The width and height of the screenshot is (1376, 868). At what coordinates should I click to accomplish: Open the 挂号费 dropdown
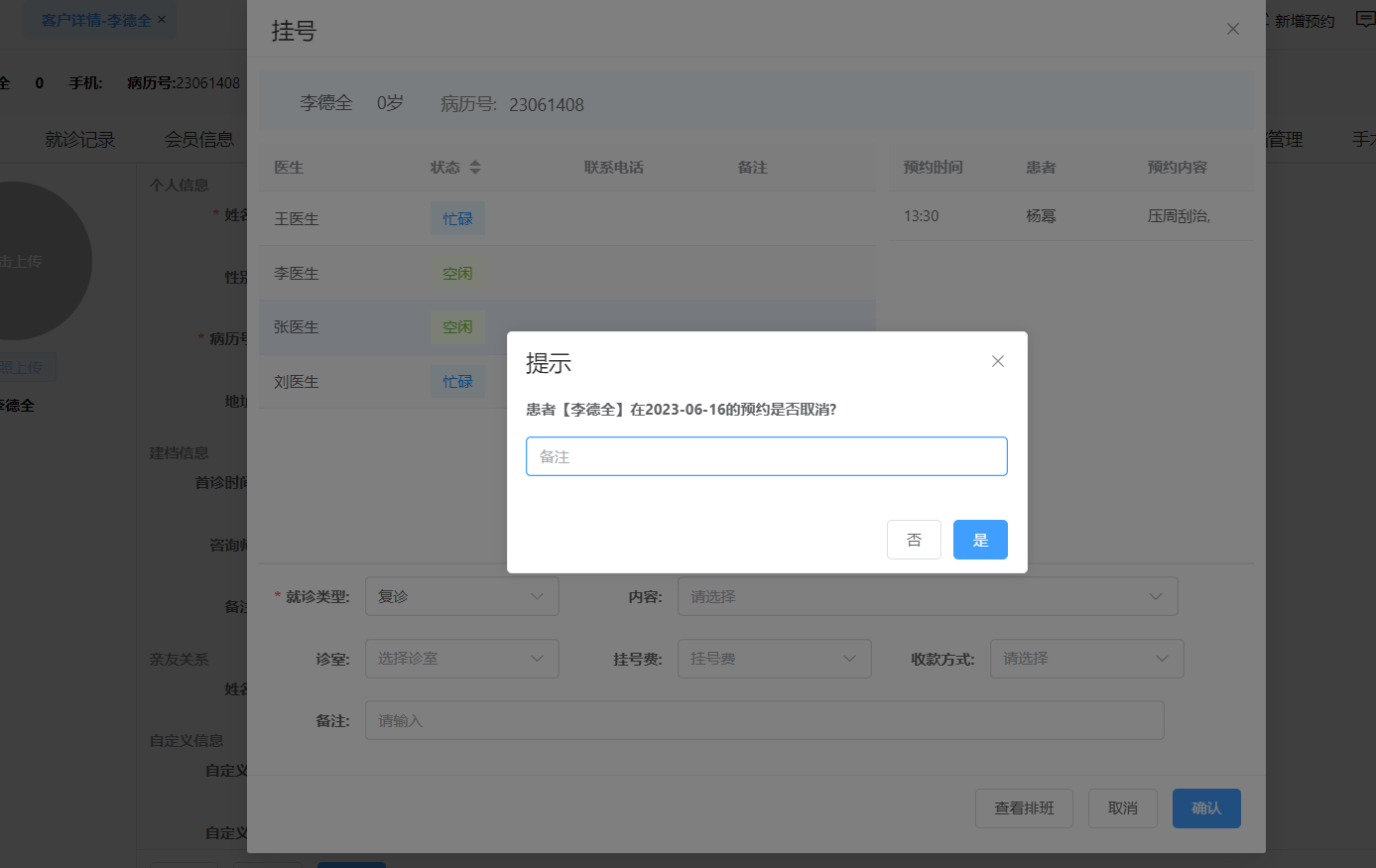pos(774,659)
